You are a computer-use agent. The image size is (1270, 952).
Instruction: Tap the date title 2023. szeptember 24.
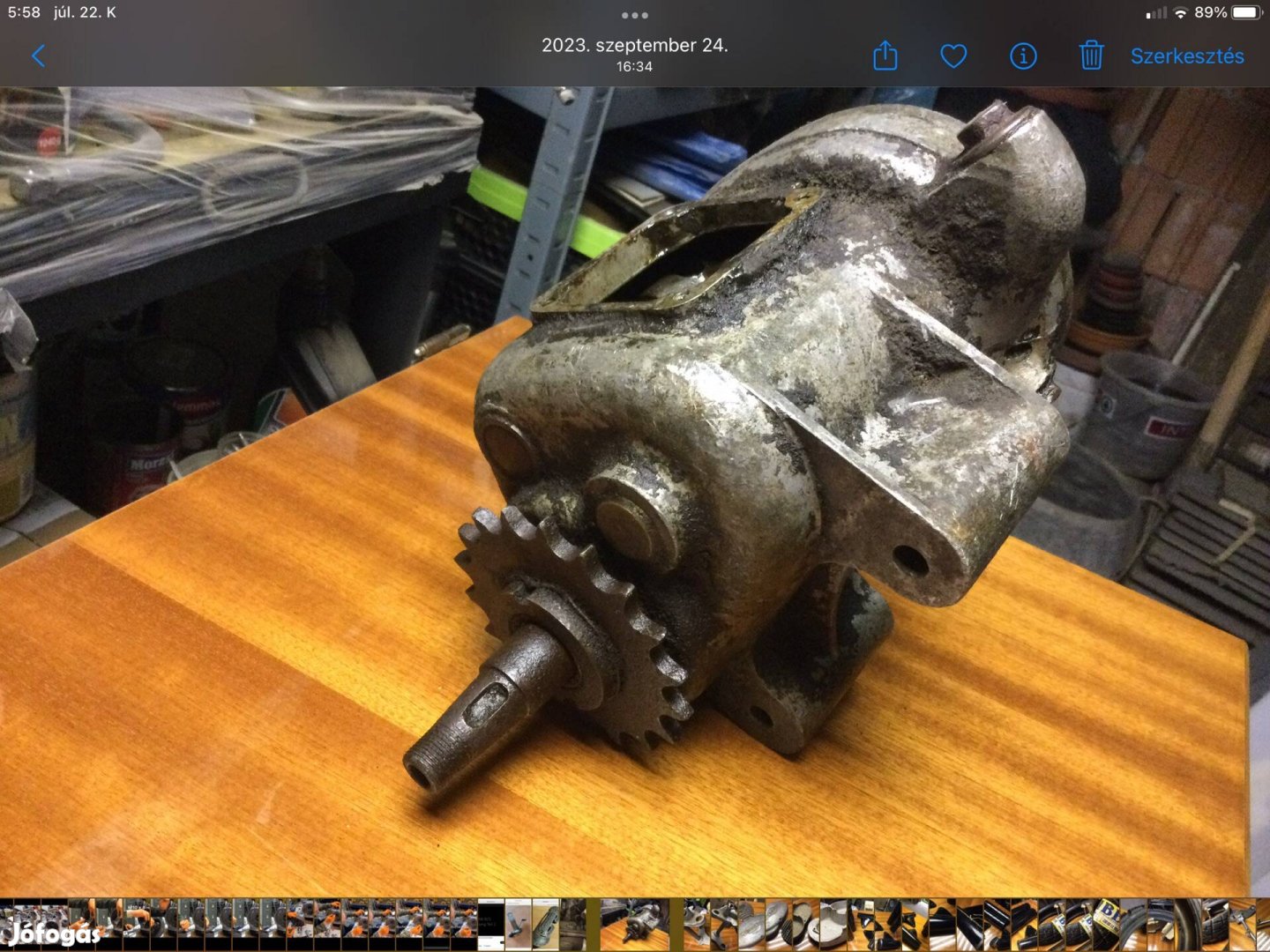[635, 45]
